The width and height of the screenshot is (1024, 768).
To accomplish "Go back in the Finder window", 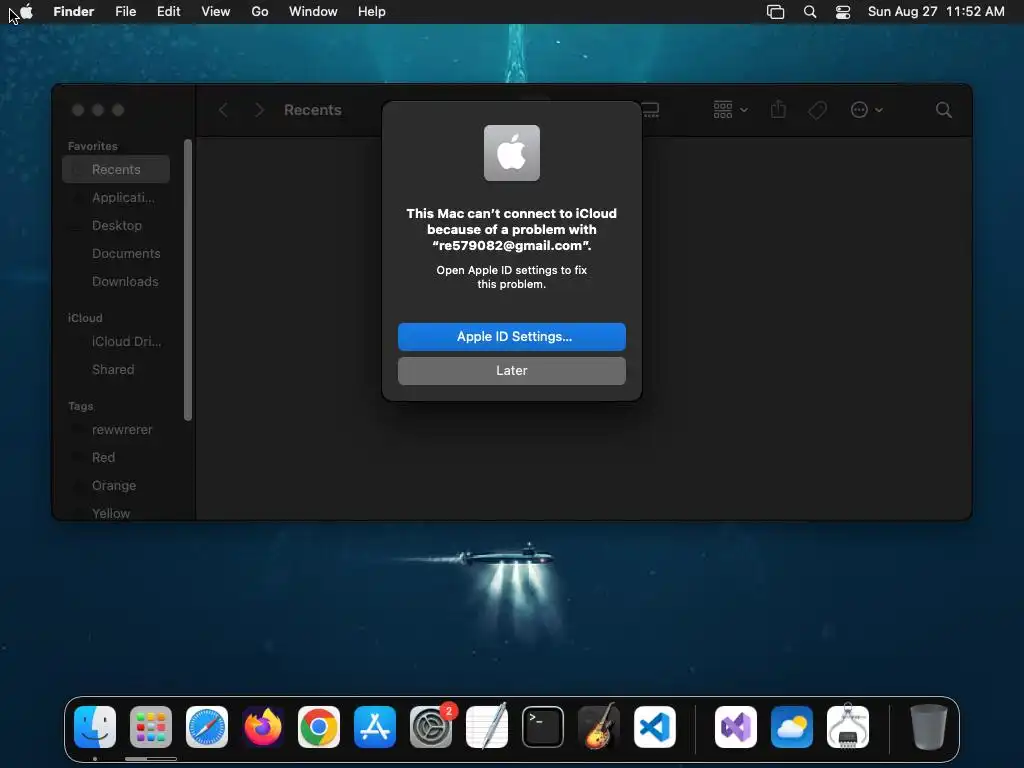I will (223, 110).
